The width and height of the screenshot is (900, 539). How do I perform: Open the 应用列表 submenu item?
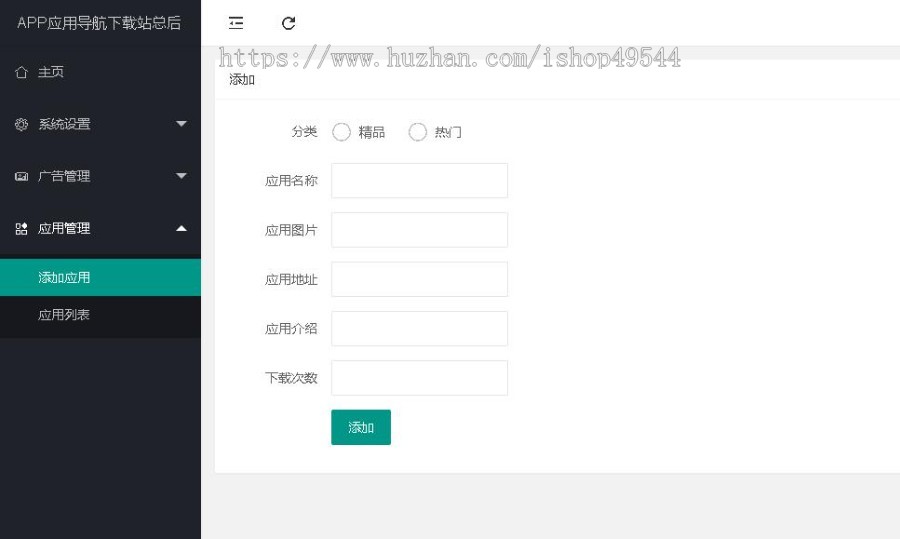(100, 315)
